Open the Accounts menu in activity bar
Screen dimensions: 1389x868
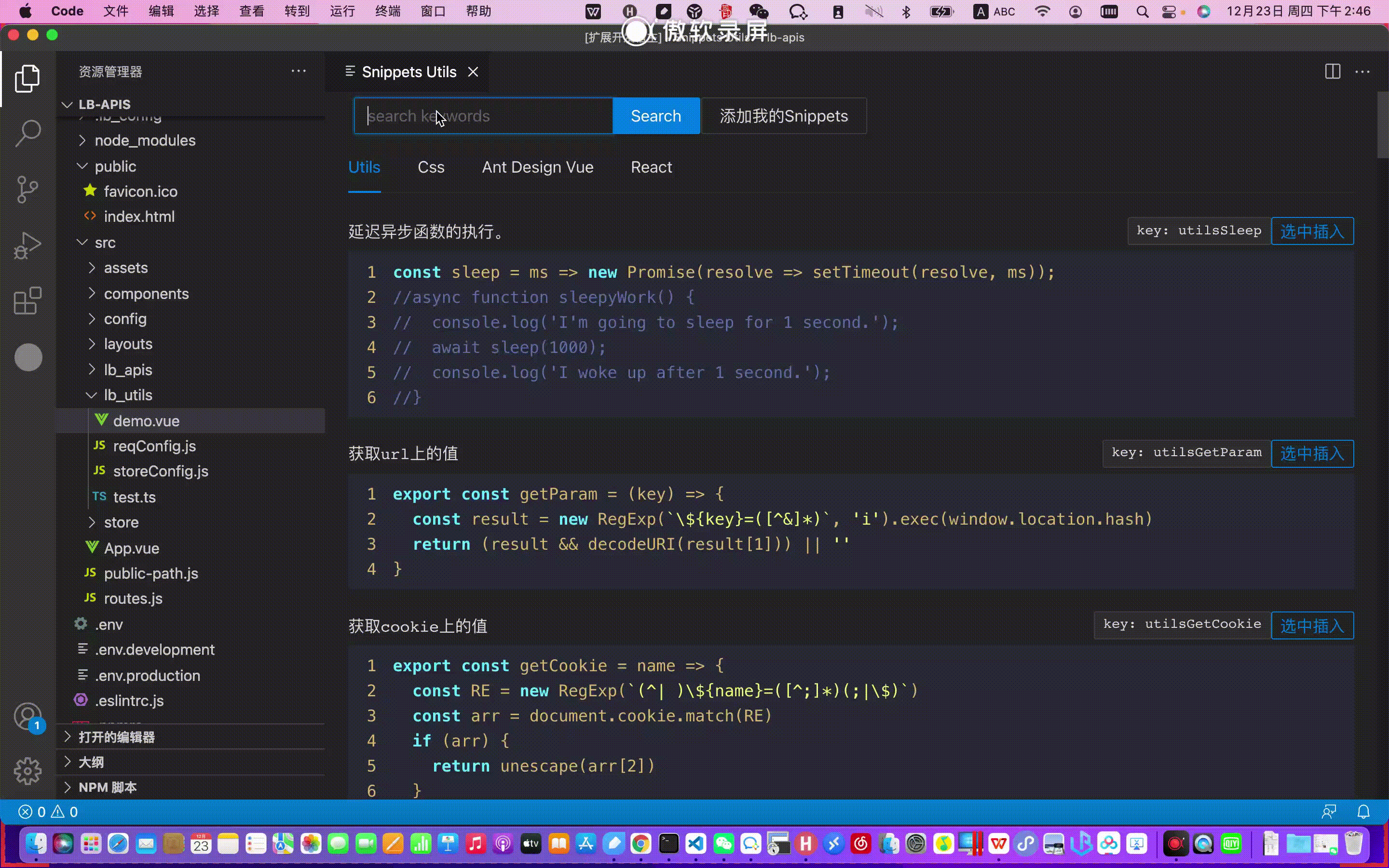pos(27,717)
